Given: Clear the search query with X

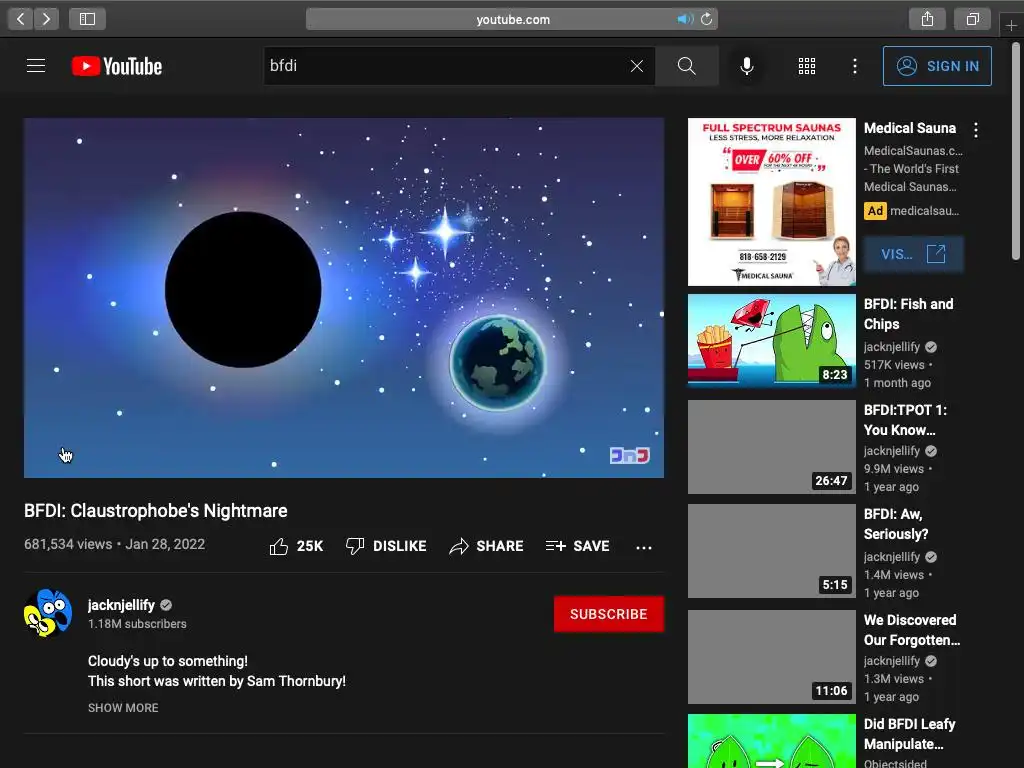Looking at the screenshot, I should coord(637,66).
